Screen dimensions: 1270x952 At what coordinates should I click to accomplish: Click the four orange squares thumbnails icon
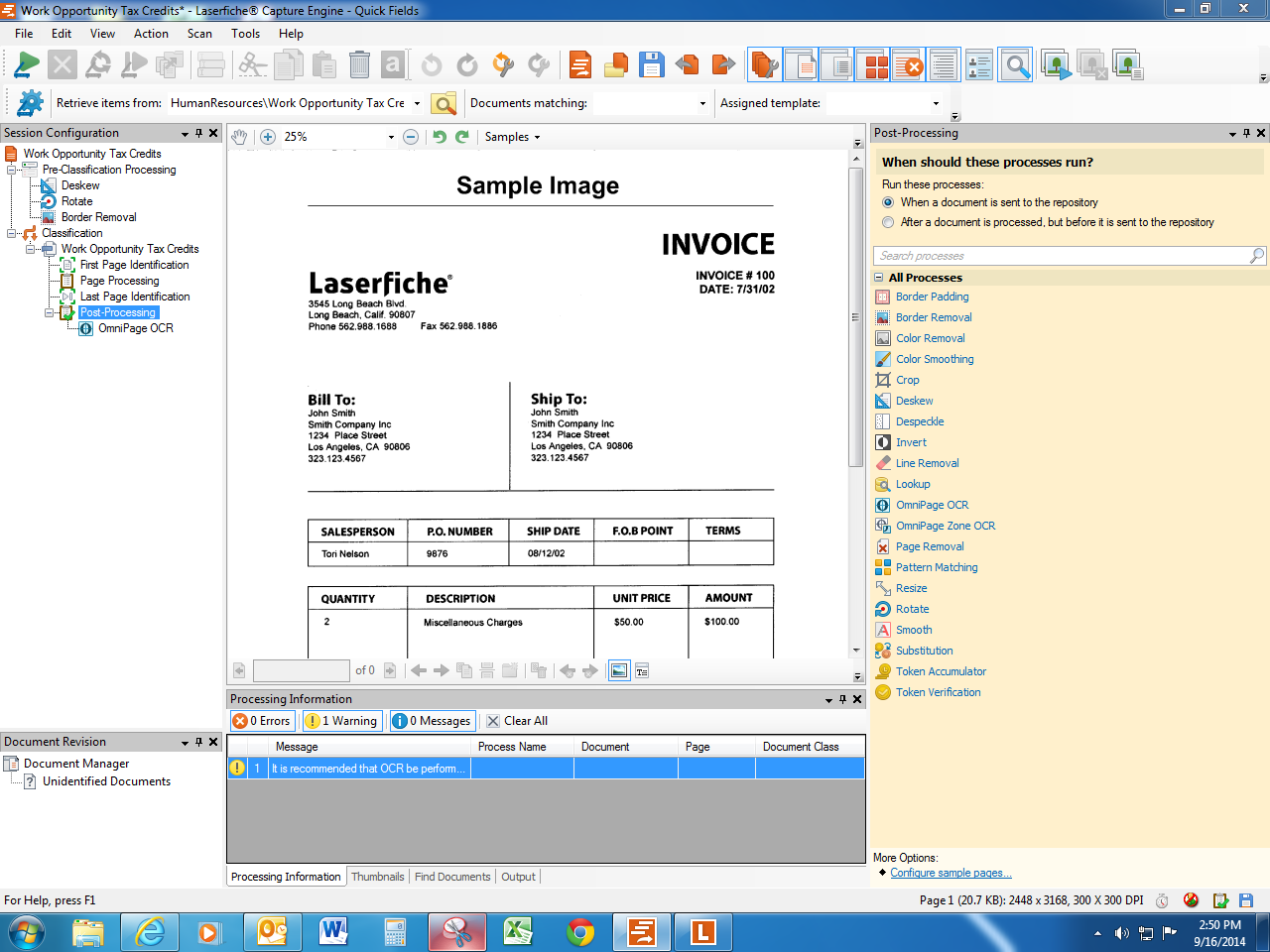(x=876, y=65)
